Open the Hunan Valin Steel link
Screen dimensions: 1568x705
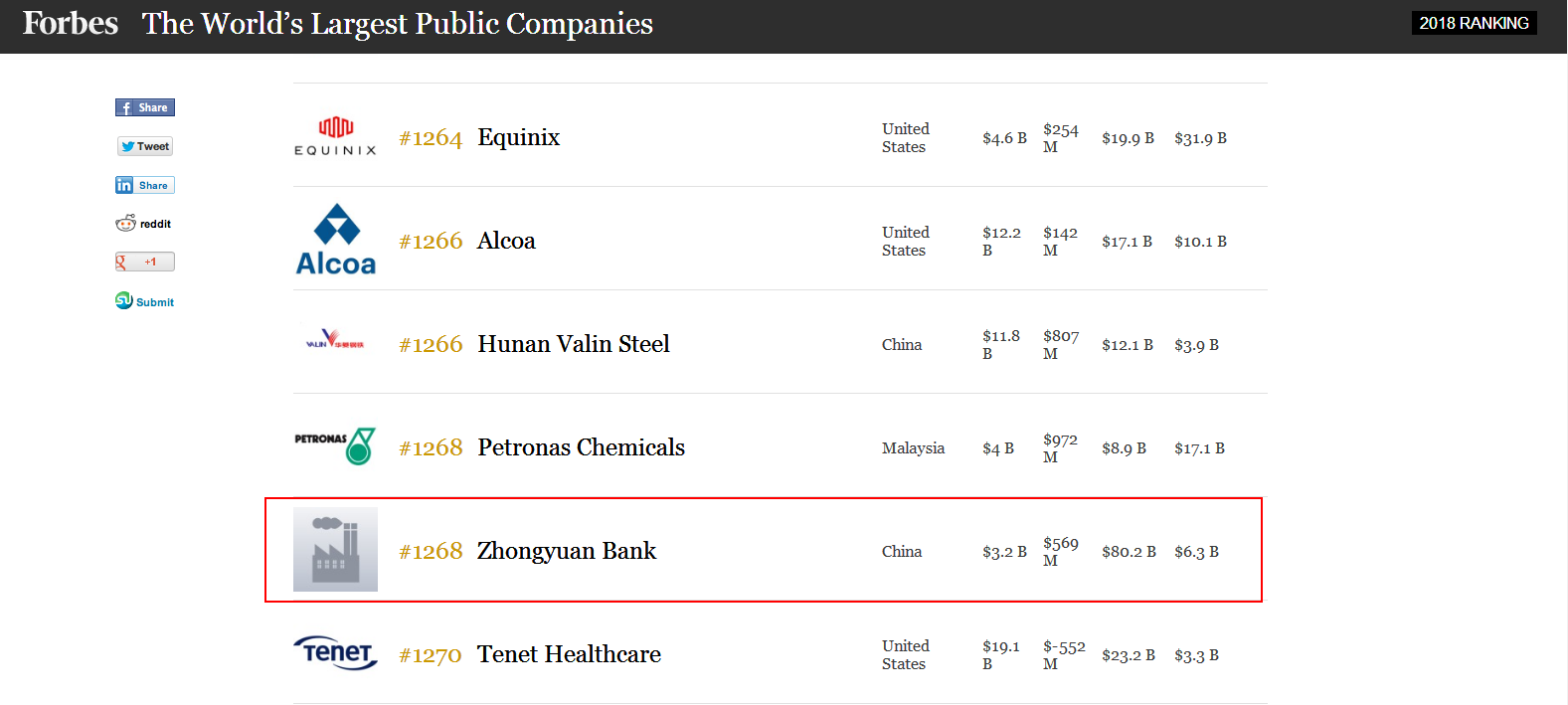pyautogui.click(x=574, y=344)
